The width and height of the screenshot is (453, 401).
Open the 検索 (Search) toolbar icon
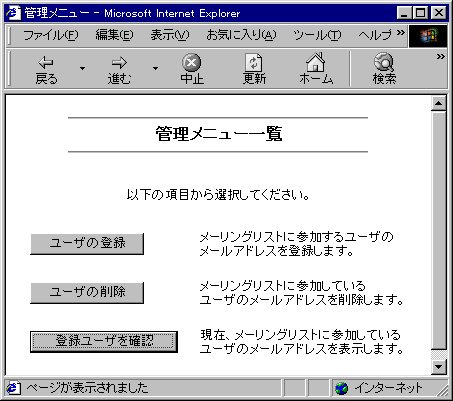[384, 62]
